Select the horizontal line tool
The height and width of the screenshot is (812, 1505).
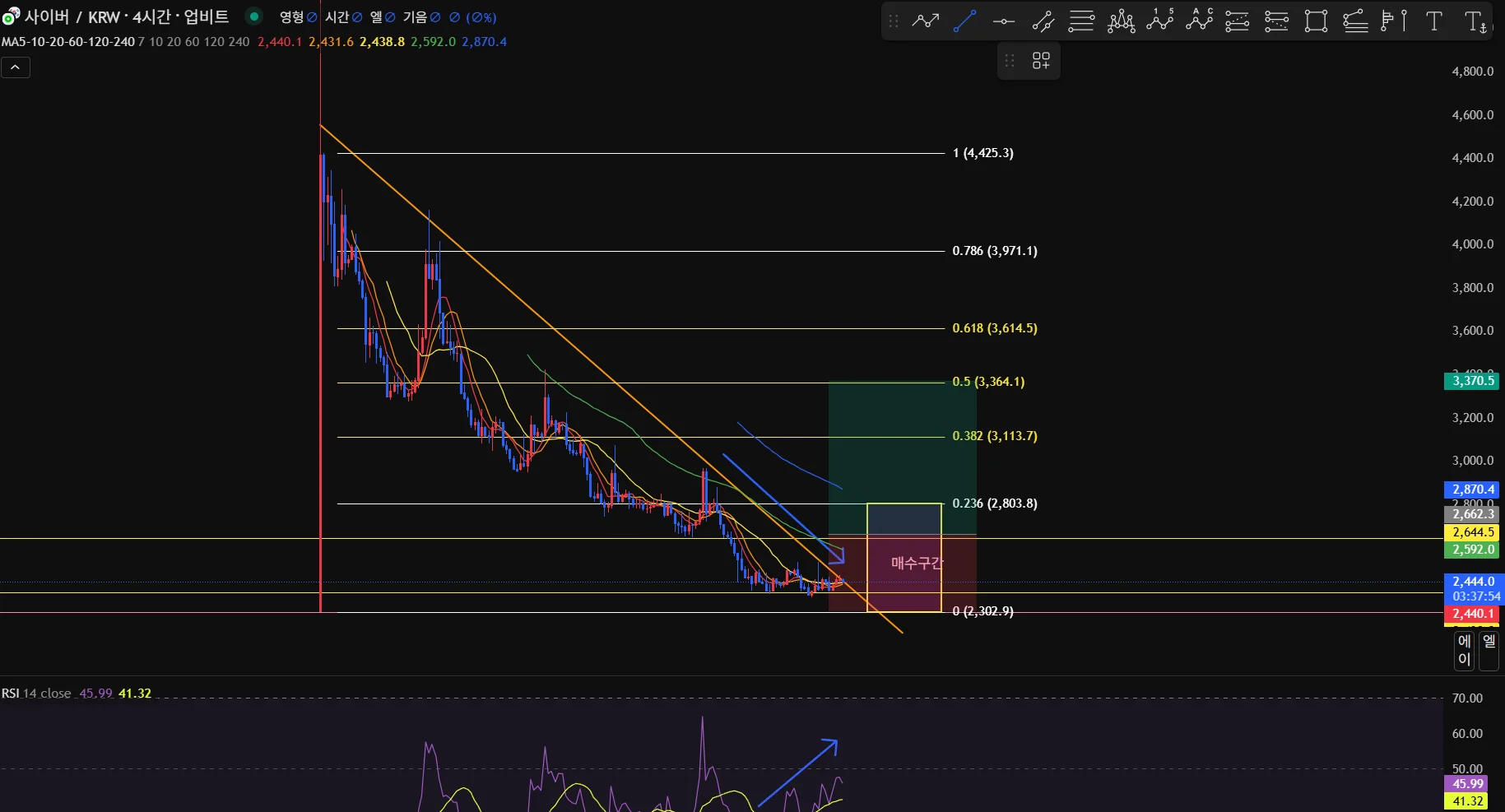click(1003, 21)
